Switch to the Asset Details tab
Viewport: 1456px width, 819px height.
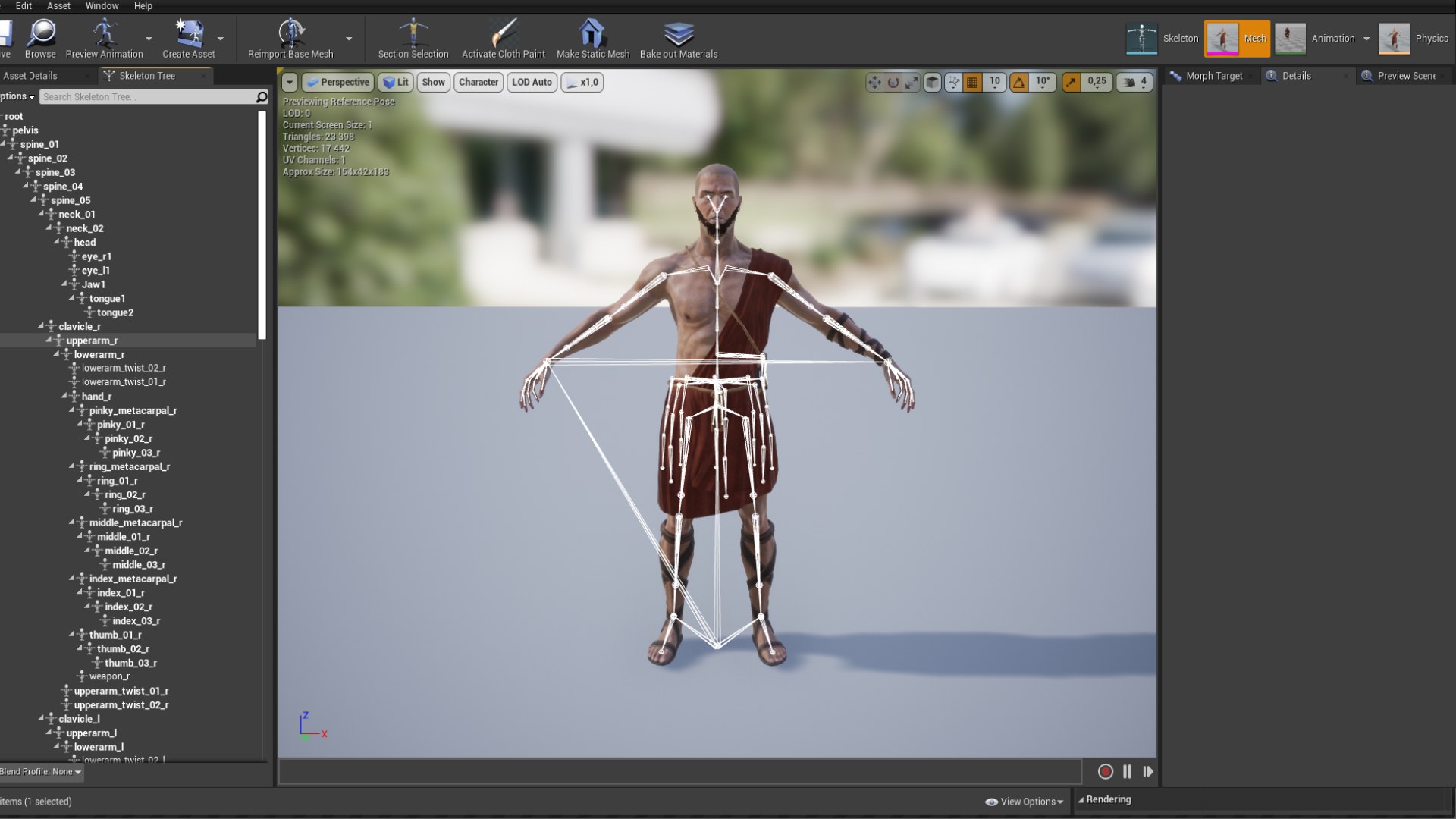click(x=30, y=76)
